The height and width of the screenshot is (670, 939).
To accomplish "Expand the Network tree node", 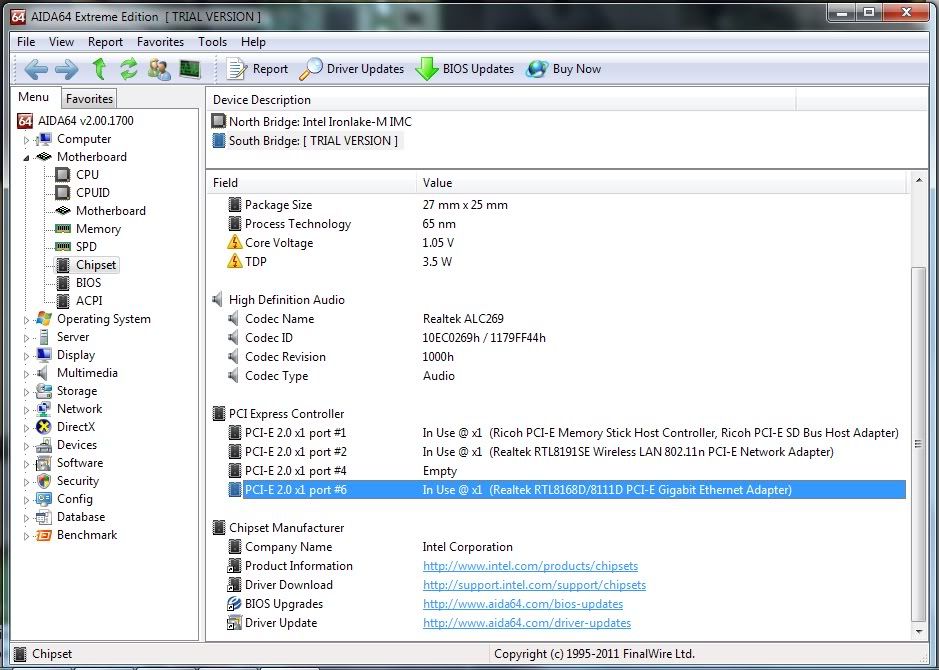I will pyautogui.click(x=26, y=410).
